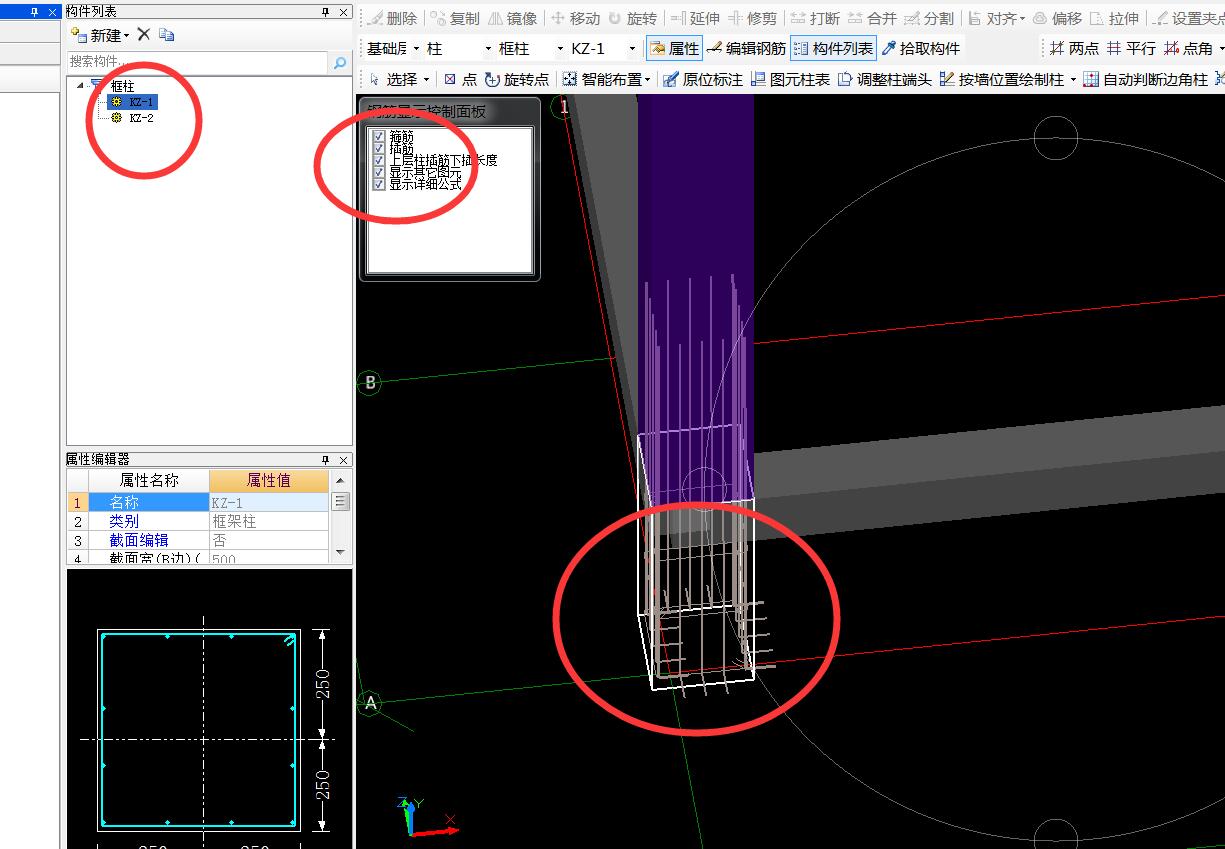Click the 属性名称 column header
The height and width of the screenshot is (849, 1225).
coord(149,481)
